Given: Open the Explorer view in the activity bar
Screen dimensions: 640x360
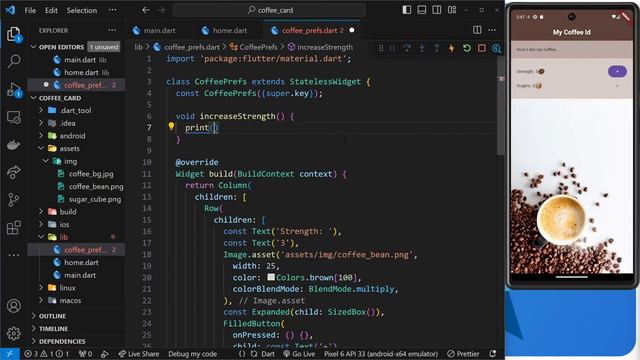Looking at the screenshot, I should (x=14, y=34).
